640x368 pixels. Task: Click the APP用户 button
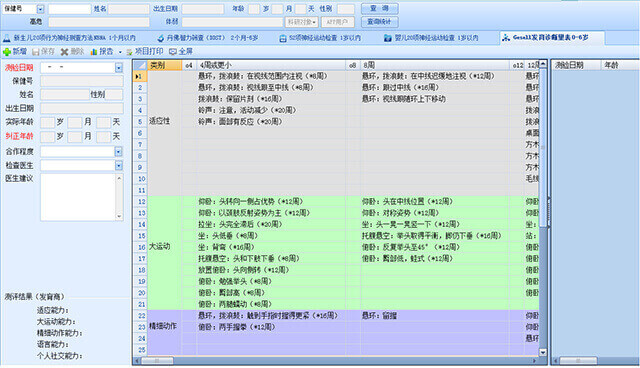338,22
